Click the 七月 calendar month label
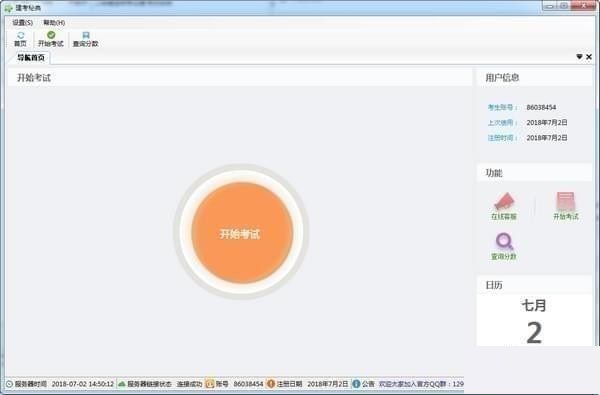The width and height of the screenshot is (600, 395). 534,305
